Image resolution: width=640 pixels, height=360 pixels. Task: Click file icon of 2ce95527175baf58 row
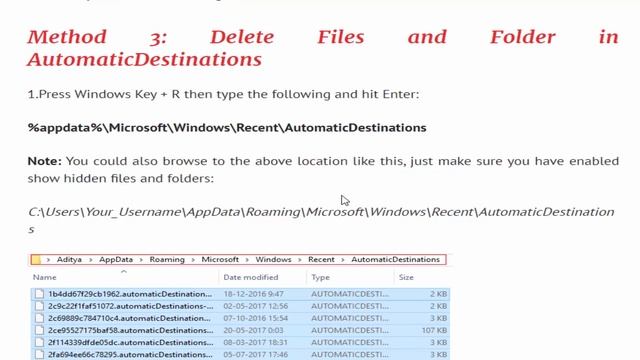pos(39,330)
